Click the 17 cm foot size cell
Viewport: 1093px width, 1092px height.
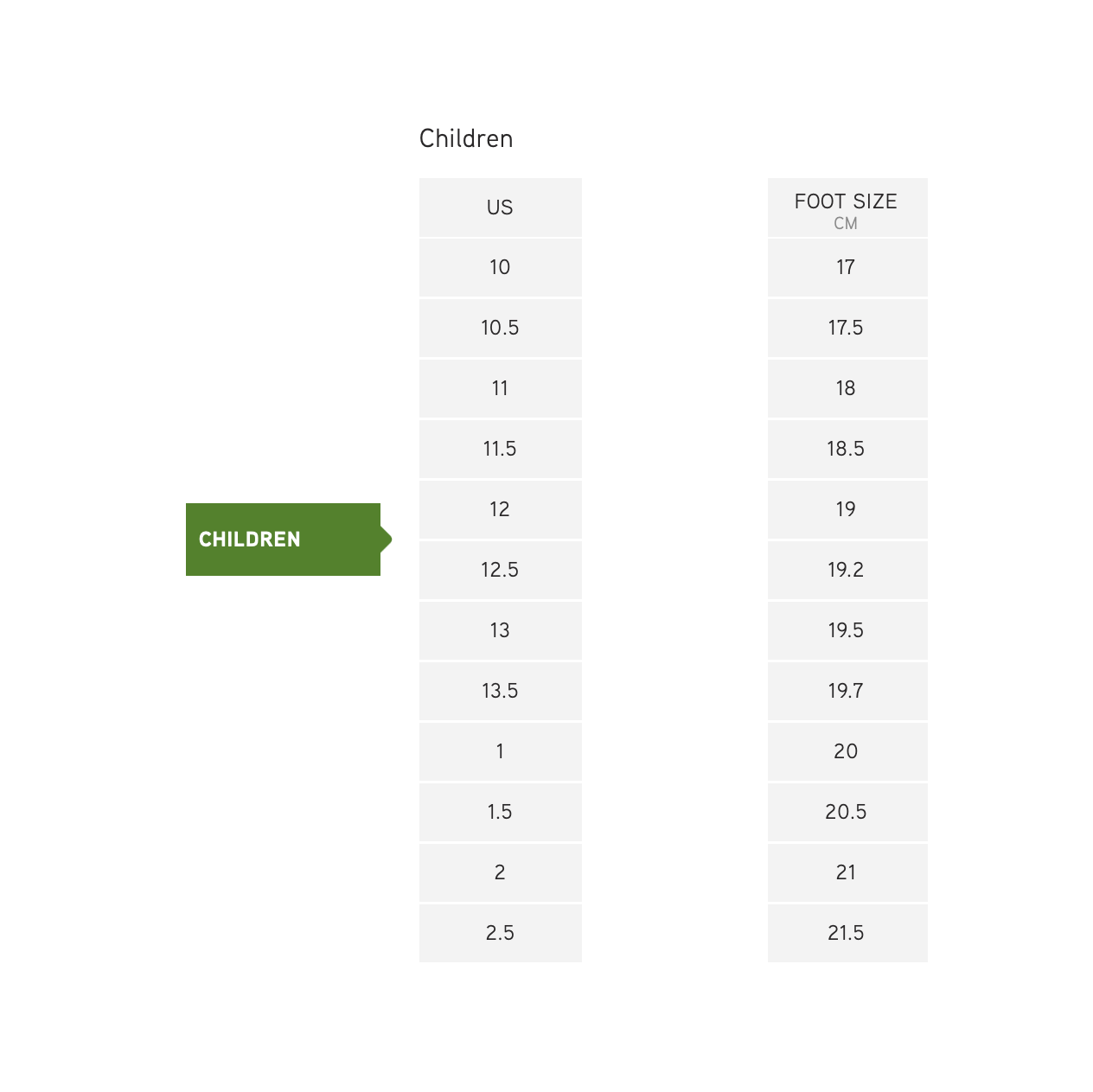(847, 268)
